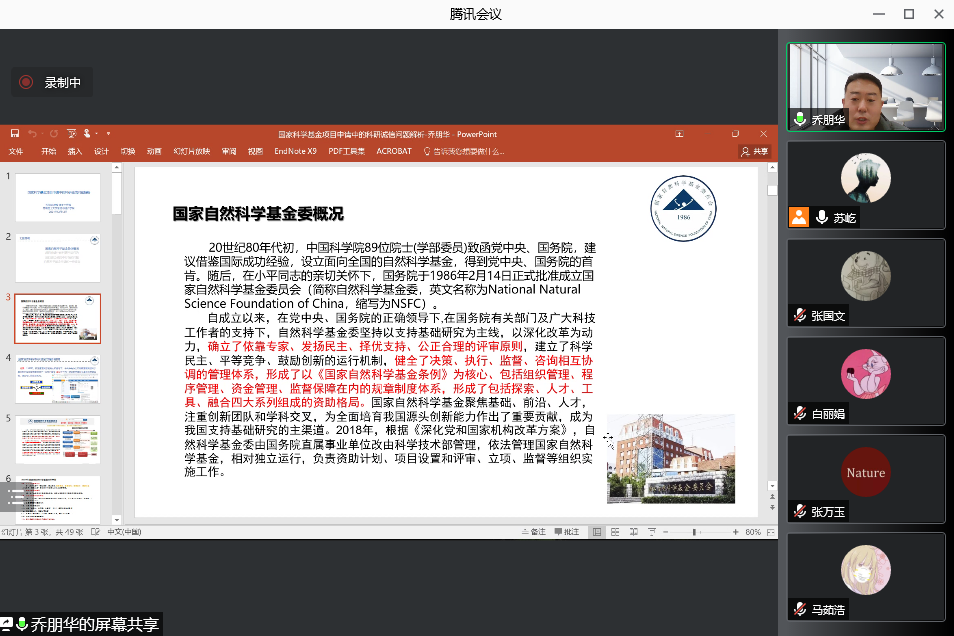Select slide 4 thumbnail in slide panel
The image size is (954, 636).
(x=58, y=378)
